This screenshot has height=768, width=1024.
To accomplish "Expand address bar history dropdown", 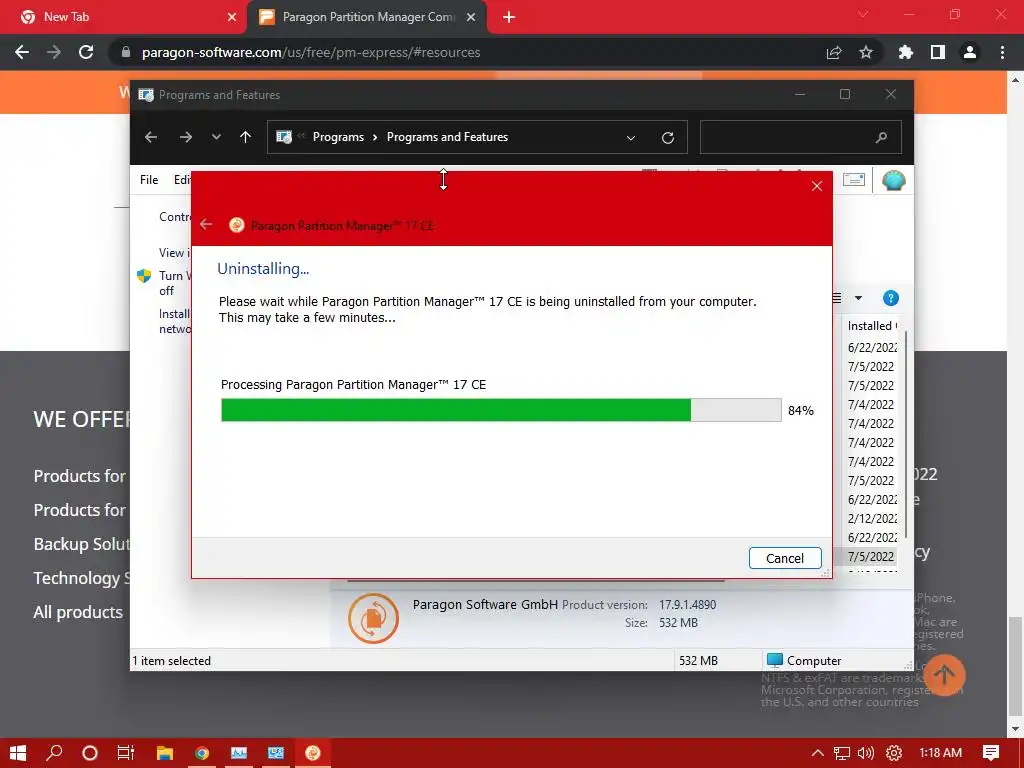I will [x=631, y=138].
